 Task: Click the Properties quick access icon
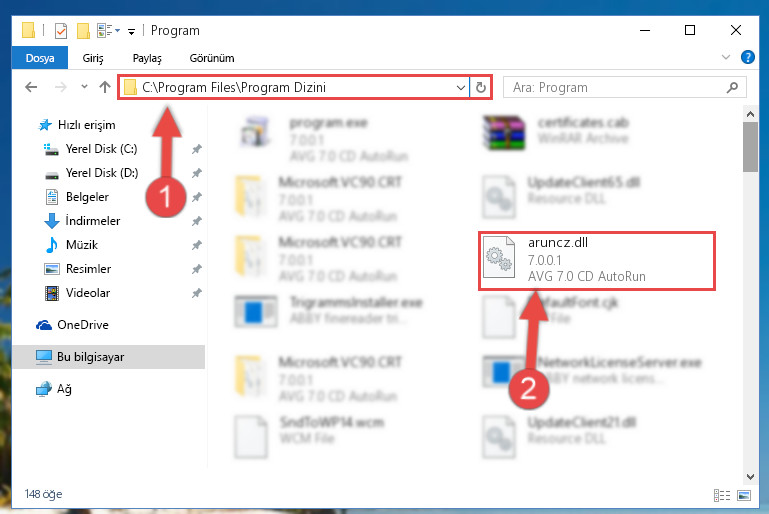coord(61,31)
